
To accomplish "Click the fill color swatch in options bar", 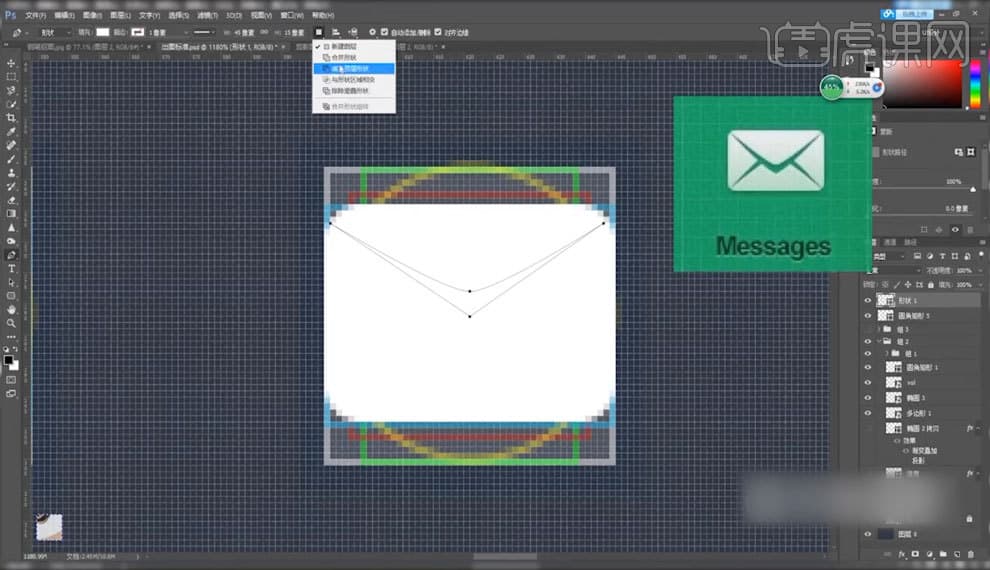I will point(102,32).
